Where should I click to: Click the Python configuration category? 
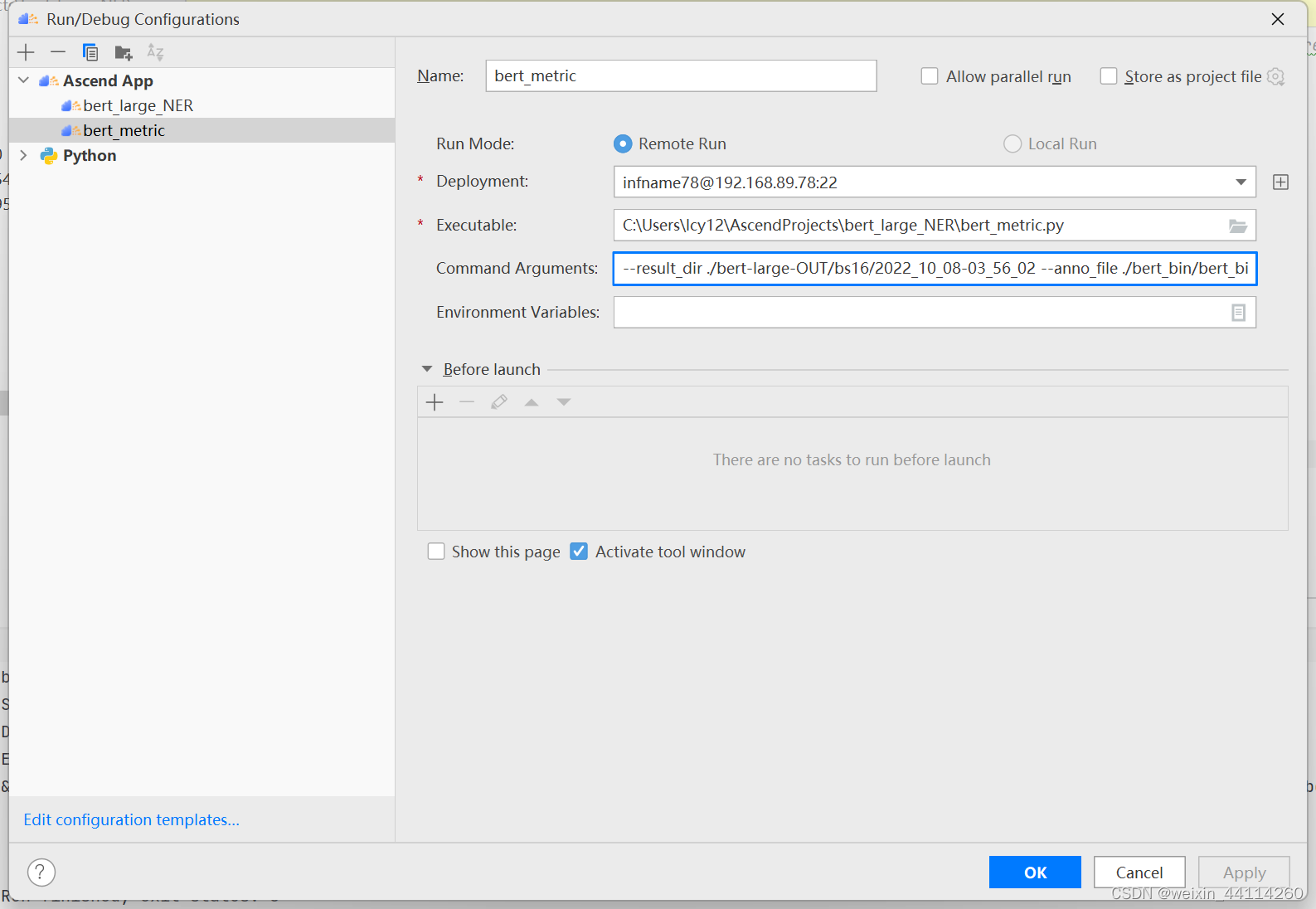(x=90, y=155)
